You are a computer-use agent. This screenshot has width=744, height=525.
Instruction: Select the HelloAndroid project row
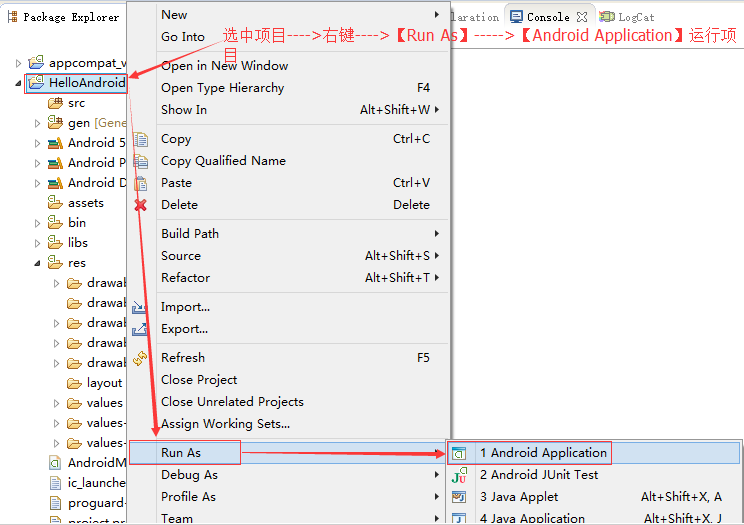76,83
